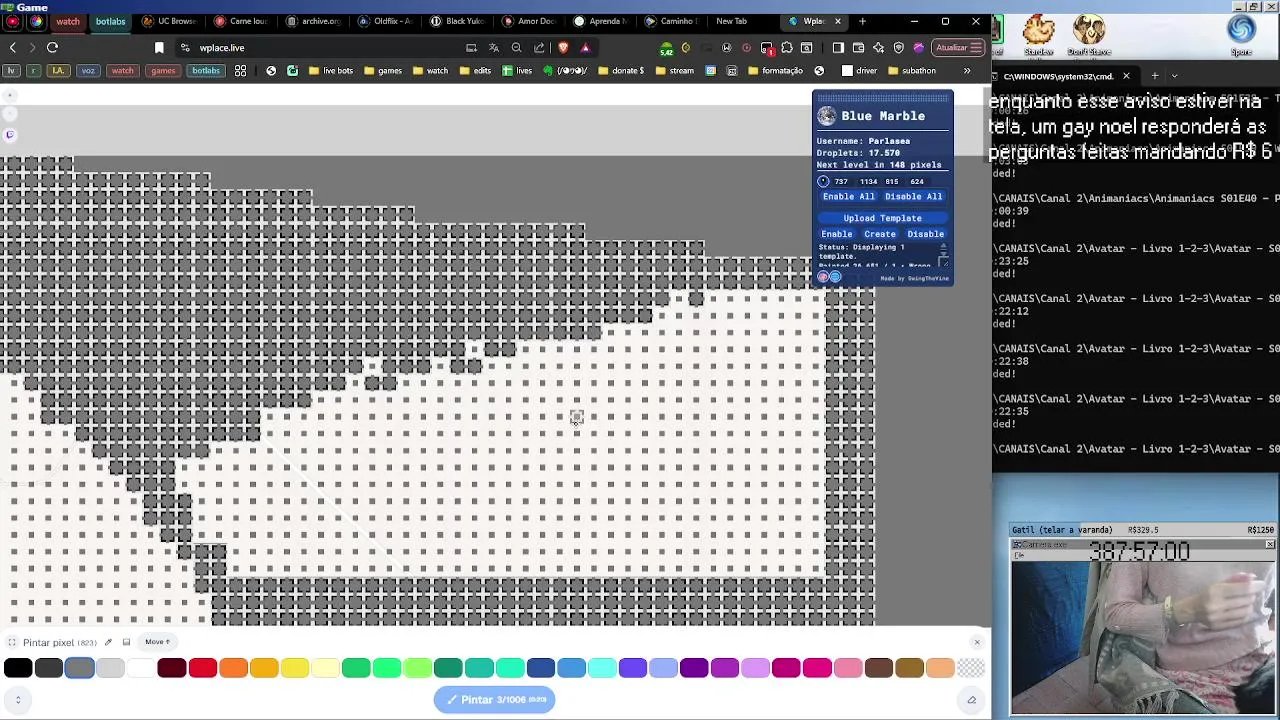1280x720 pixels.
Task: Click the zoom magnifier icon in address bar
Action: [x=517, y=47]
